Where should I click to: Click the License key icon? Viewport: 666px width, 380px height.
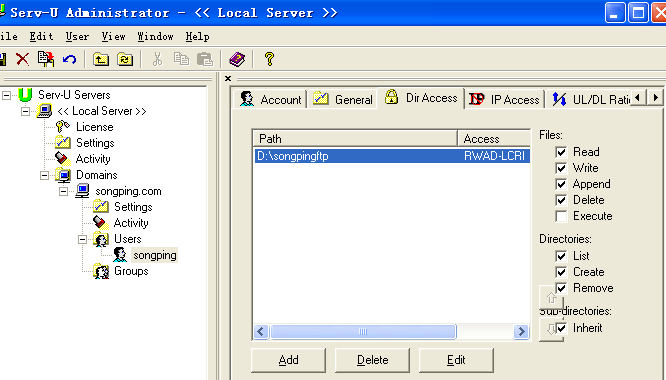[x=63, y=127]
